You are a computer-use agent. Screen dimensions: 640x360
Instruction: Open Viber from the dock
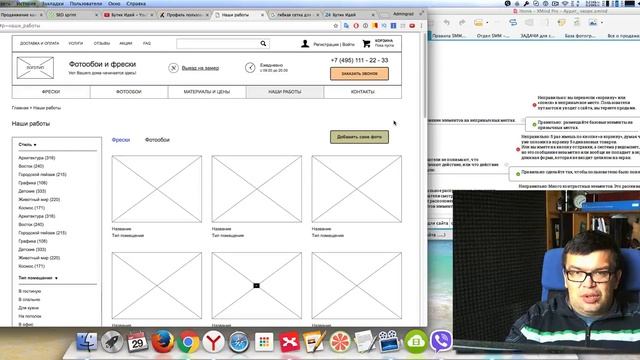pyautogui.click(x=441, y=341)
